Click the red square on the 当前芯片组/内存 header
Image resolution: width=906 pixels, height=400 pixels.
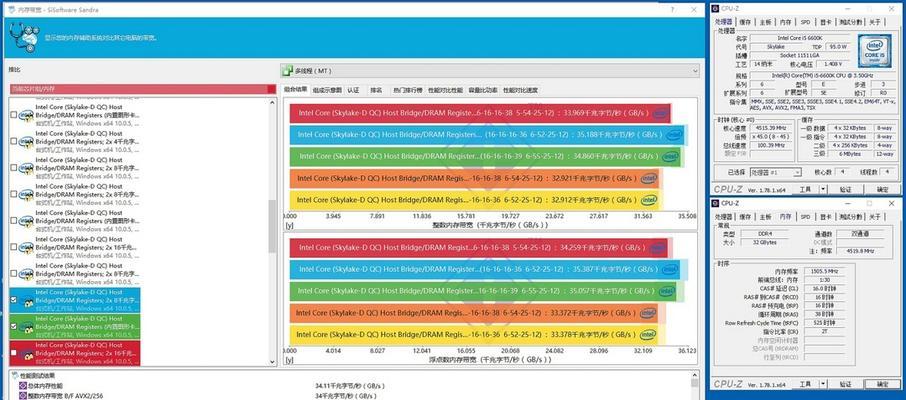272,89
